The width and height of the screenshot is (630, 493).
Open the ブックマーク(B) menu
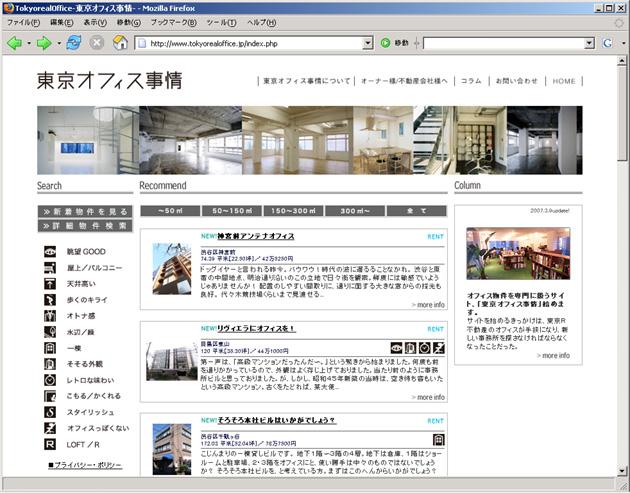click(x=172, y=22)
